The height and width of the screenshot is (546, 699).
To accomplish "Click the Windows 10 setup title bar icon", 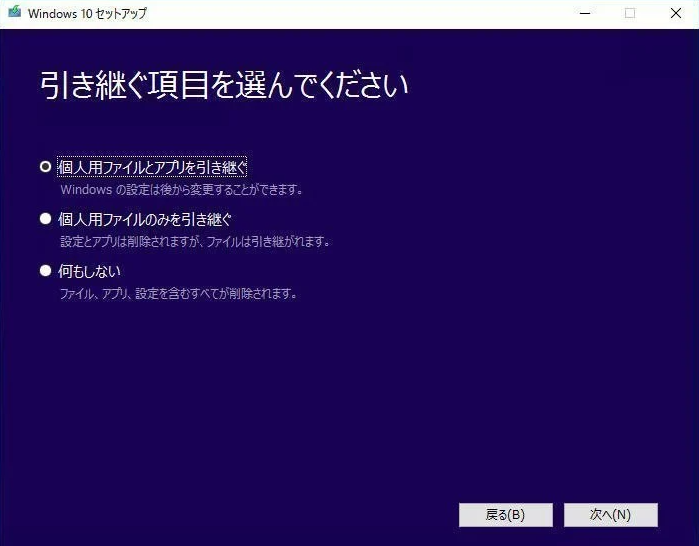I will coord(14,12).
